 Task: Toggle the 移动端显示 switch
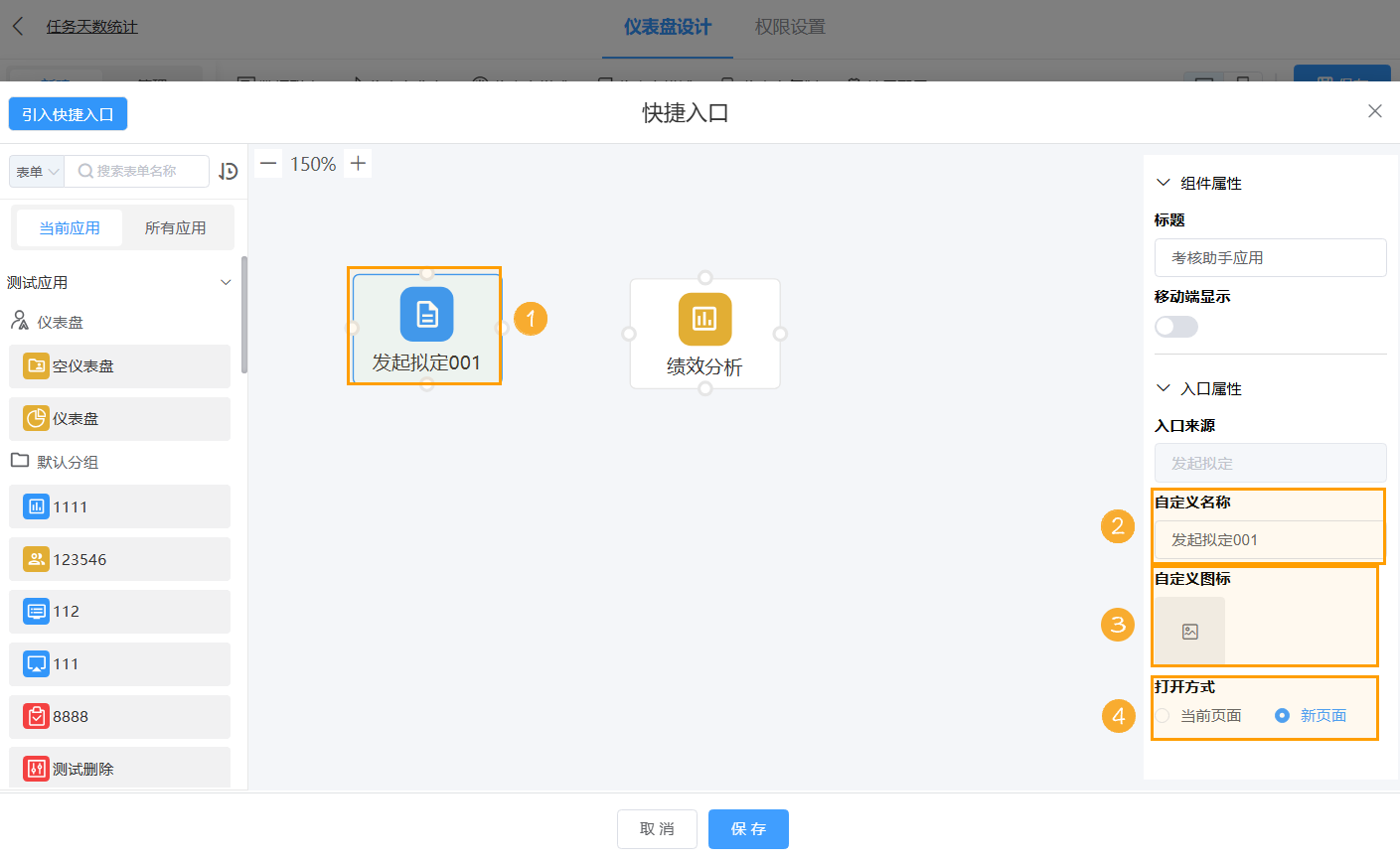coord(1175,327)
